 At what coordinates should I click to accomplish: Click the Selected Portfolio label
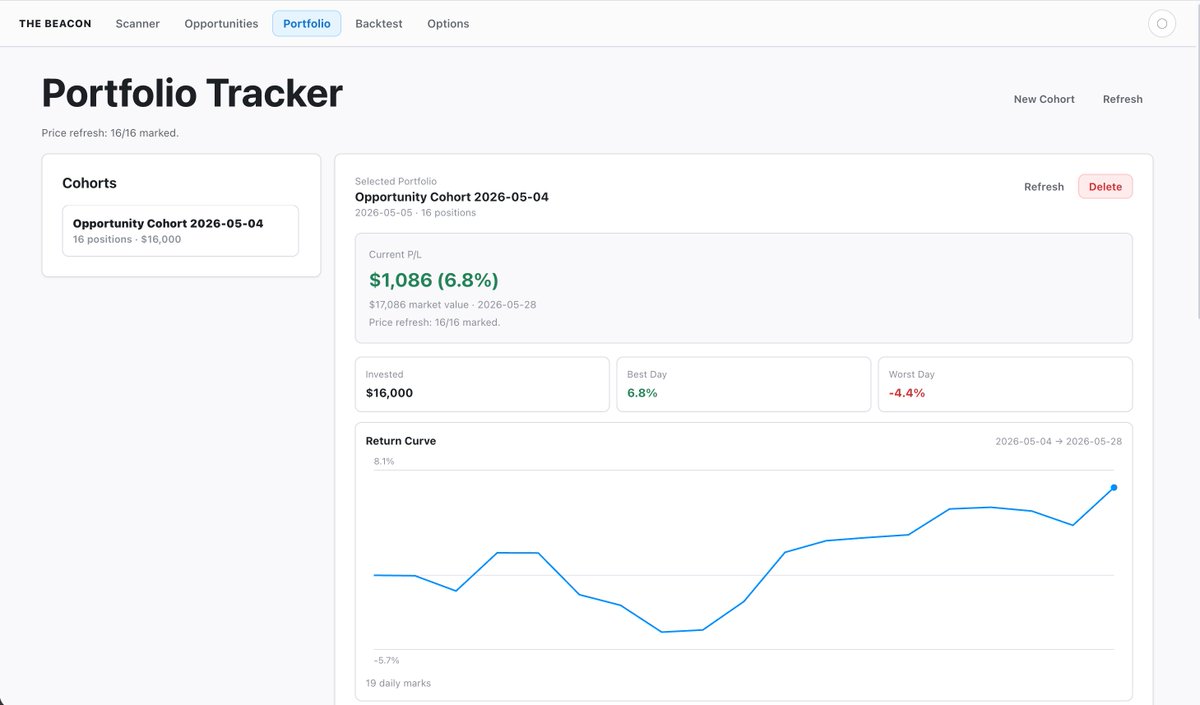396,181
